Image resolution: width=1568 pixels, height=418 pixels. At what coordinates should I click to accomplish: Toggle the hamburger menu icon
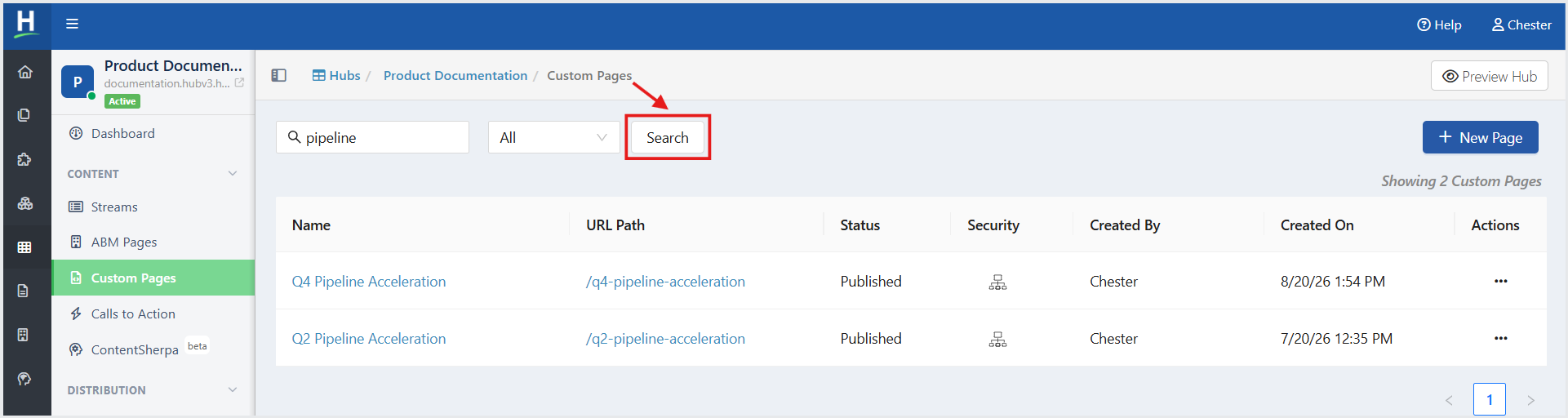click(73, 24)
